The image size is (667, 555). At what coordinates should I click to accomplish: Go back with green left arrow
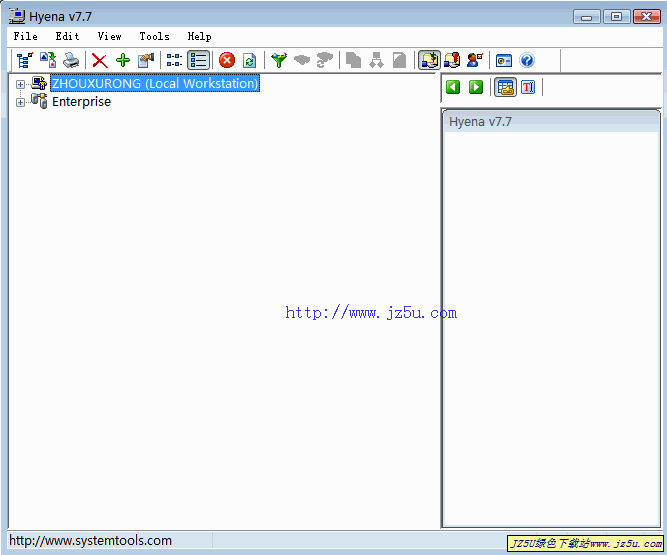453,87
